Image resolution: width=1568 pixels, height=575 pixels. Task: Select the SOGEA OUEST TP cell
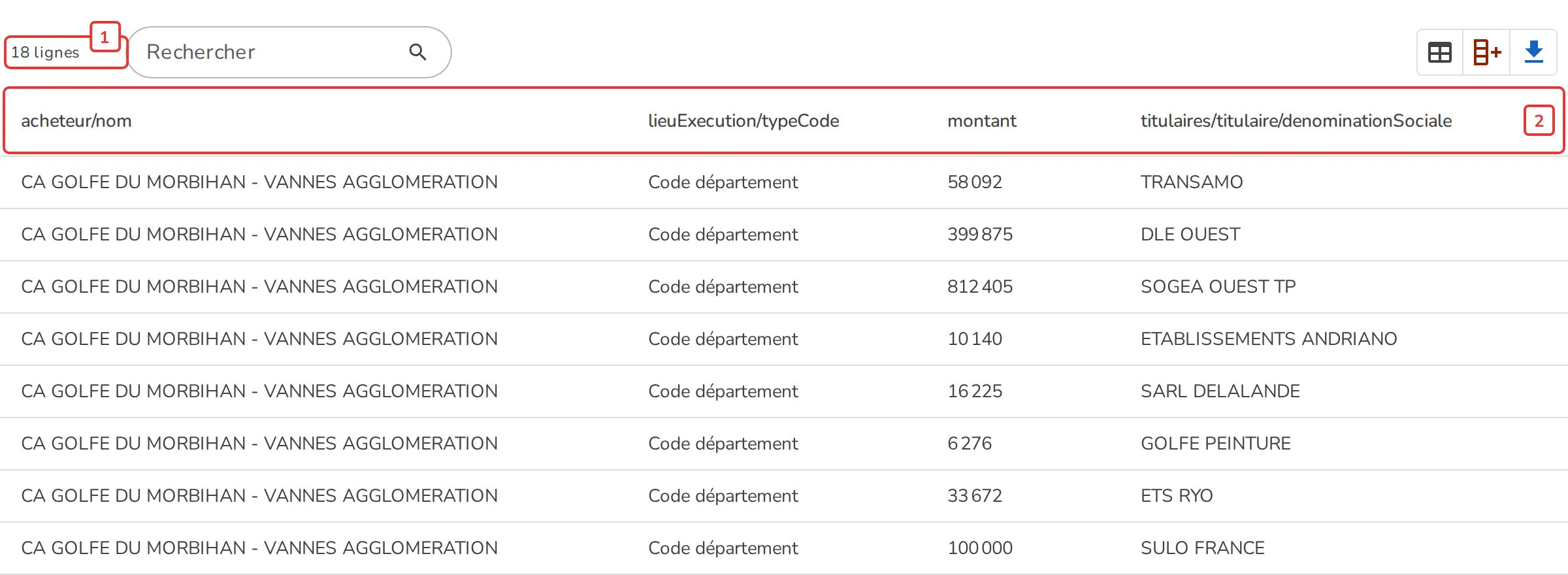pyautogui.click(x=1218, y=287)
